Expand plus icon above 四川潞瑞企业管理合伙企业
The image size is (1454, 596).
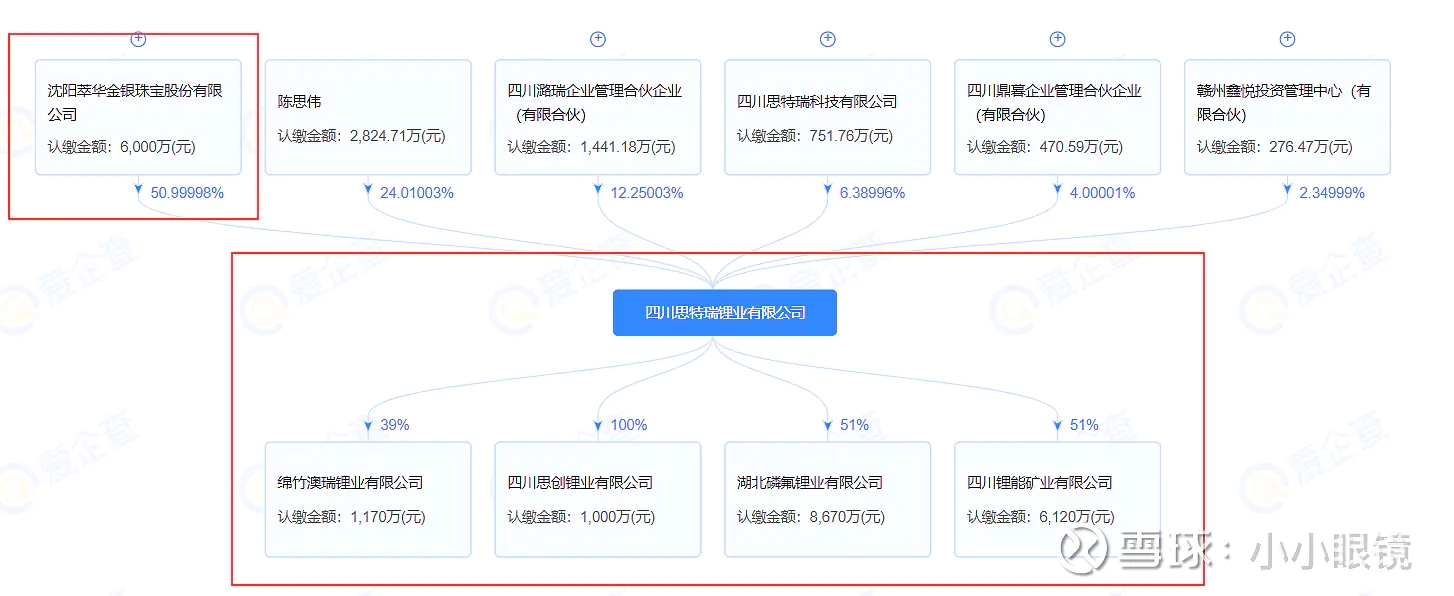597,39
